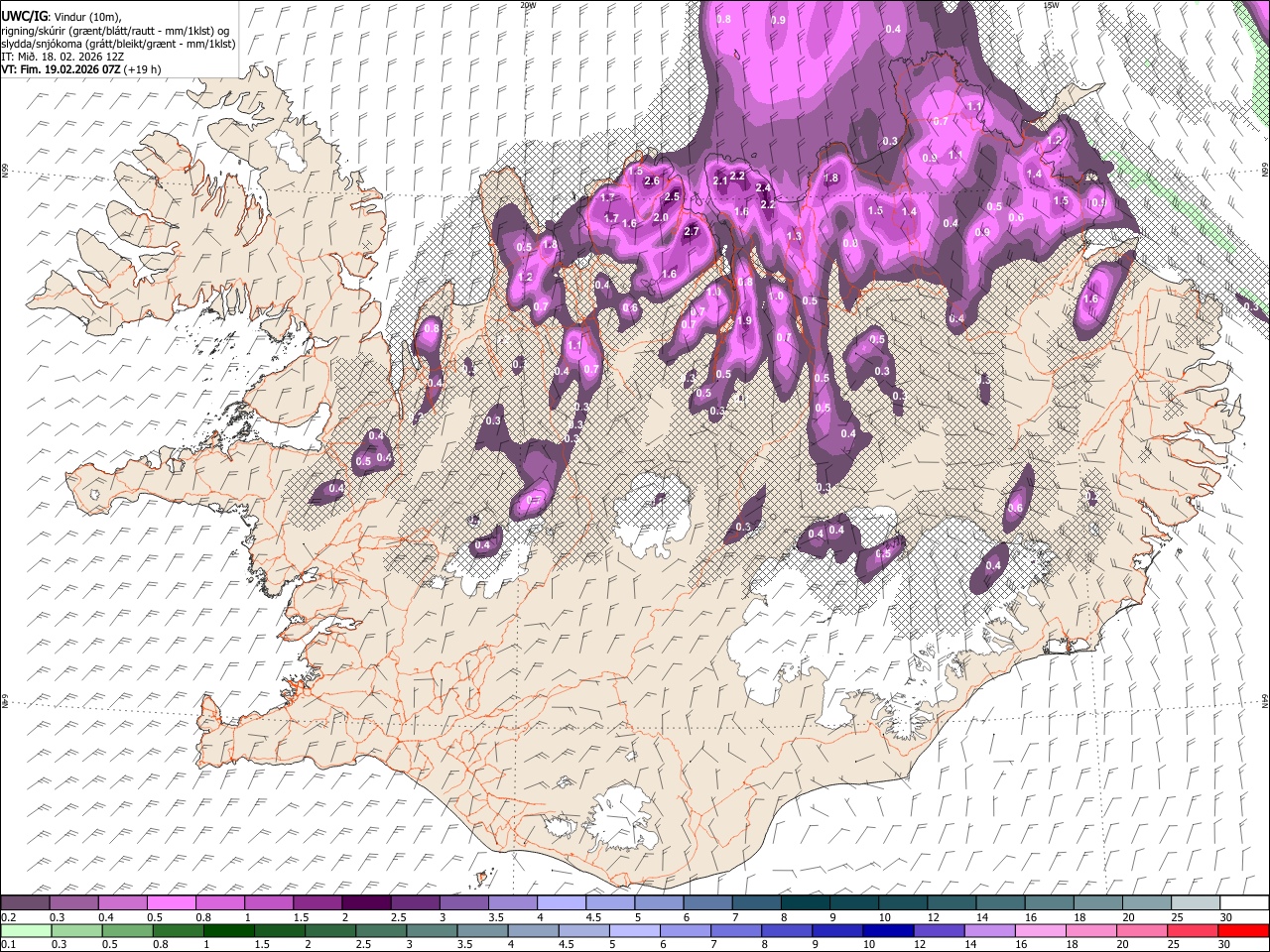Click the 'rigning/skúrir' legend description line
The height and width of the screenshot is (952, 1270).
115,30
